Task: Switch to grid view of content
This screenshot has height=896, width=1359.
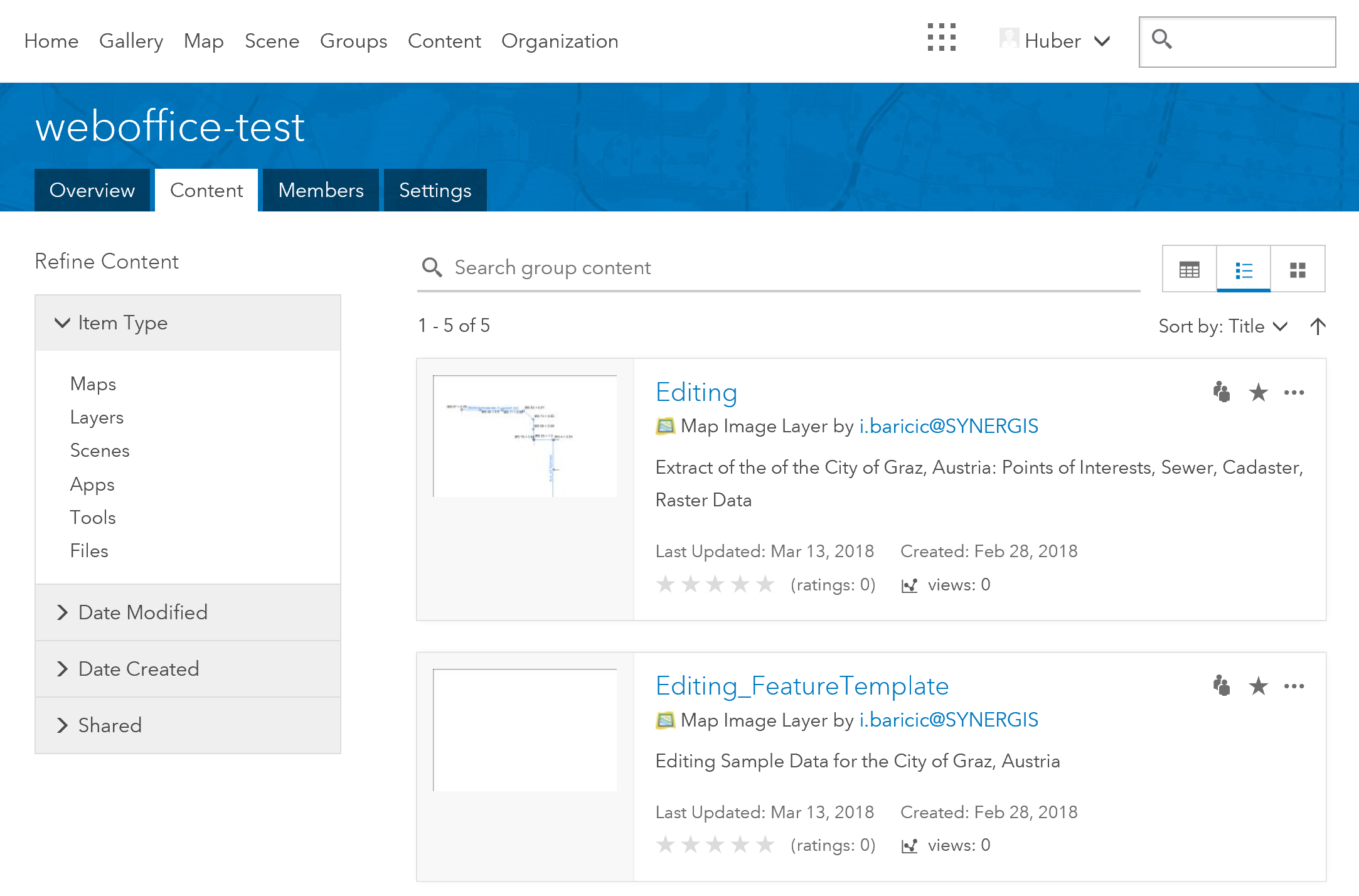Action: (1298, 269)
